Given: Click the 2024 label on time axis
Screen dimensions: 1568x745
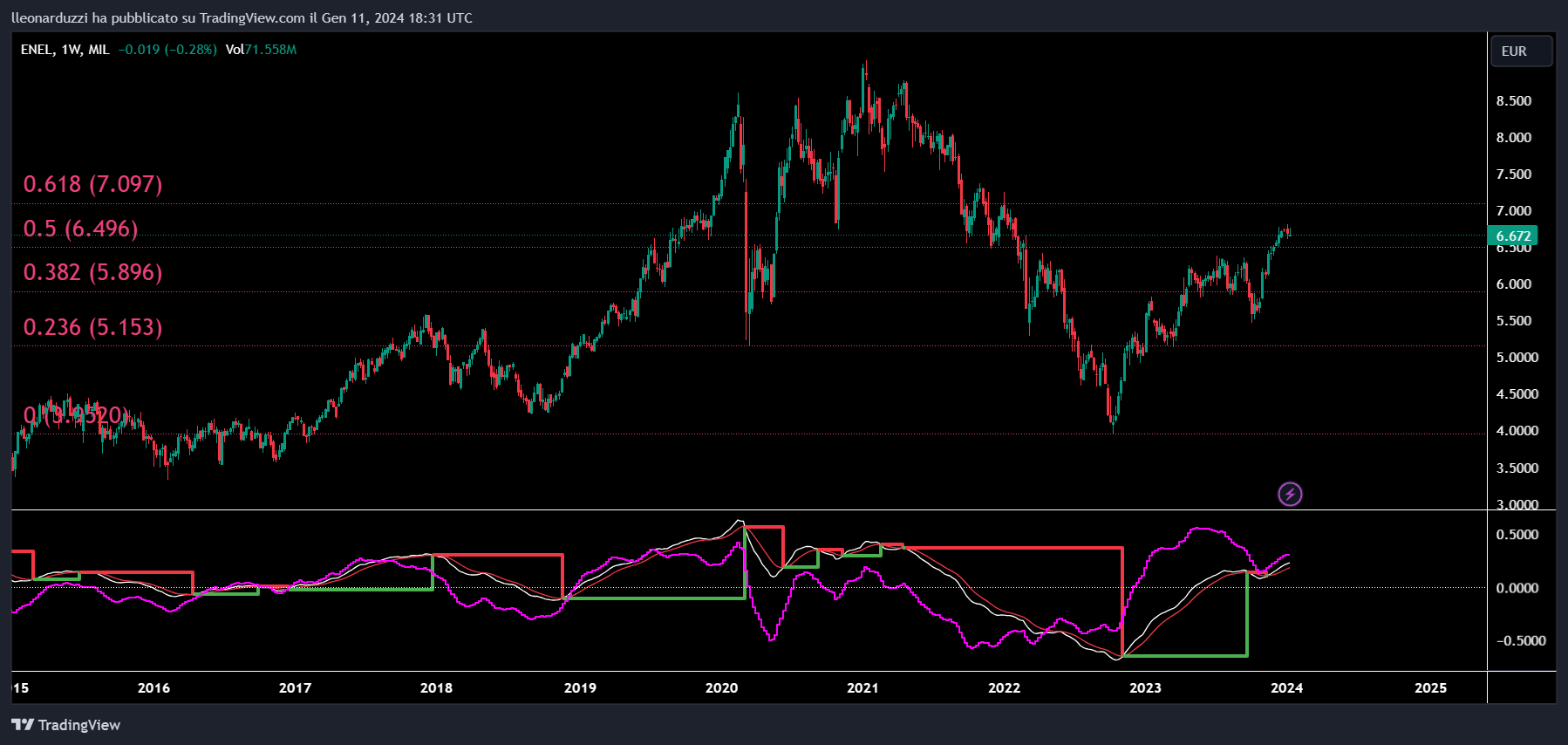Looking at the screenshot, I should [1287, 688].
